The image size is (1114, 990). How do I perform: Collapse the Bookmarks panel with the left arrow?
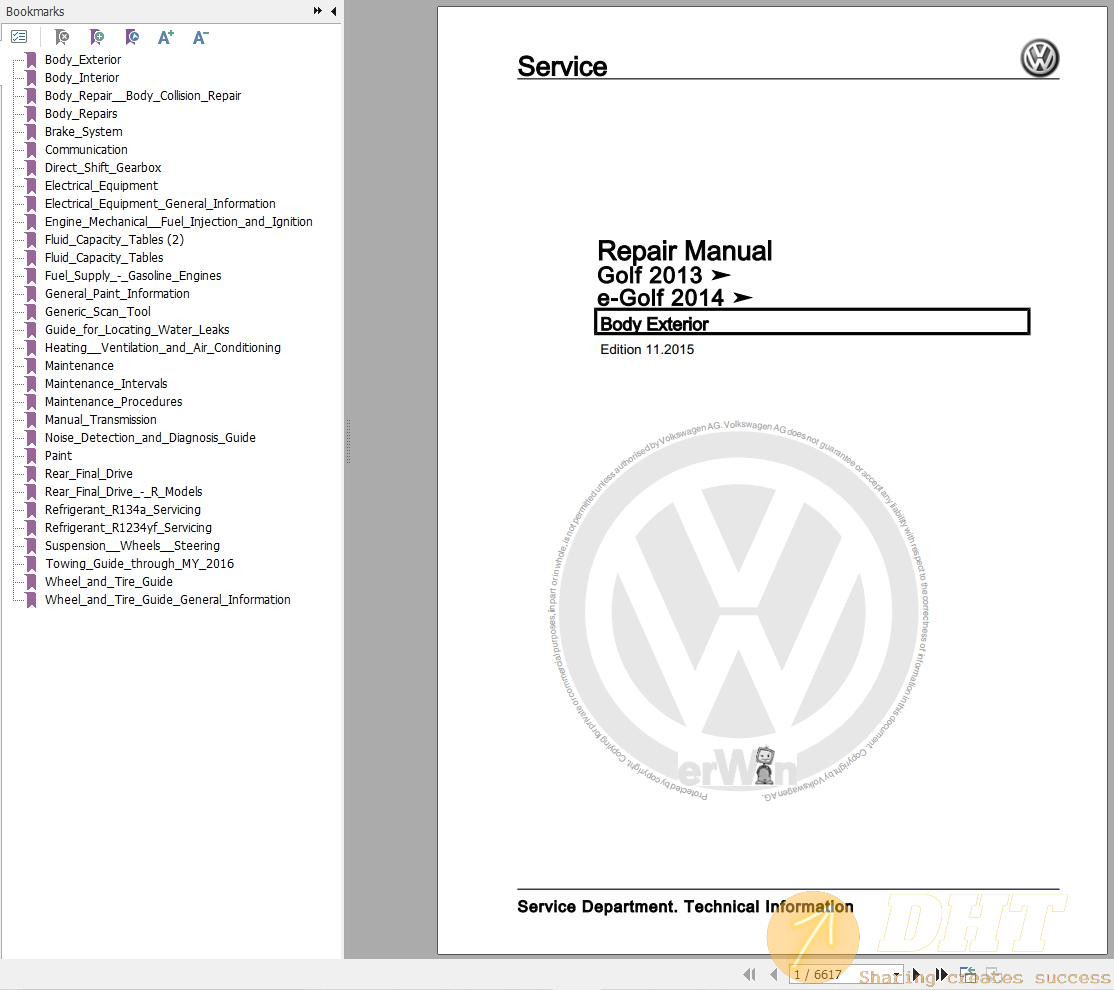(333, 11)
